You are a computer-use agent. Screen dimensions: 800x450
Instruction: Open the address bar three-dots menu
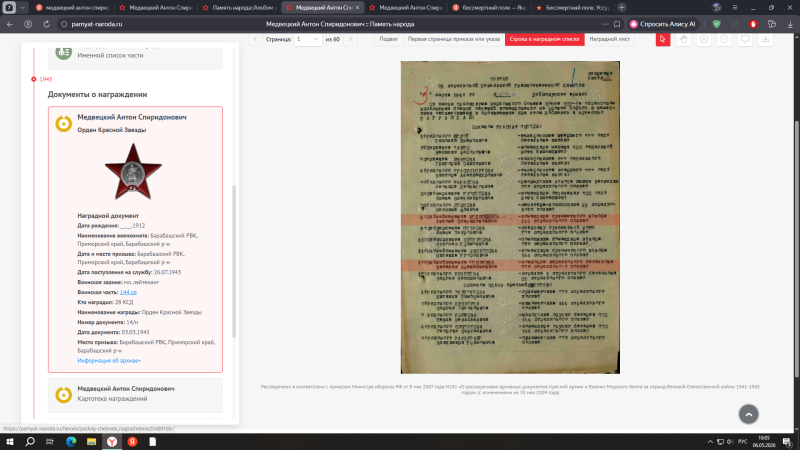point(605,24)
